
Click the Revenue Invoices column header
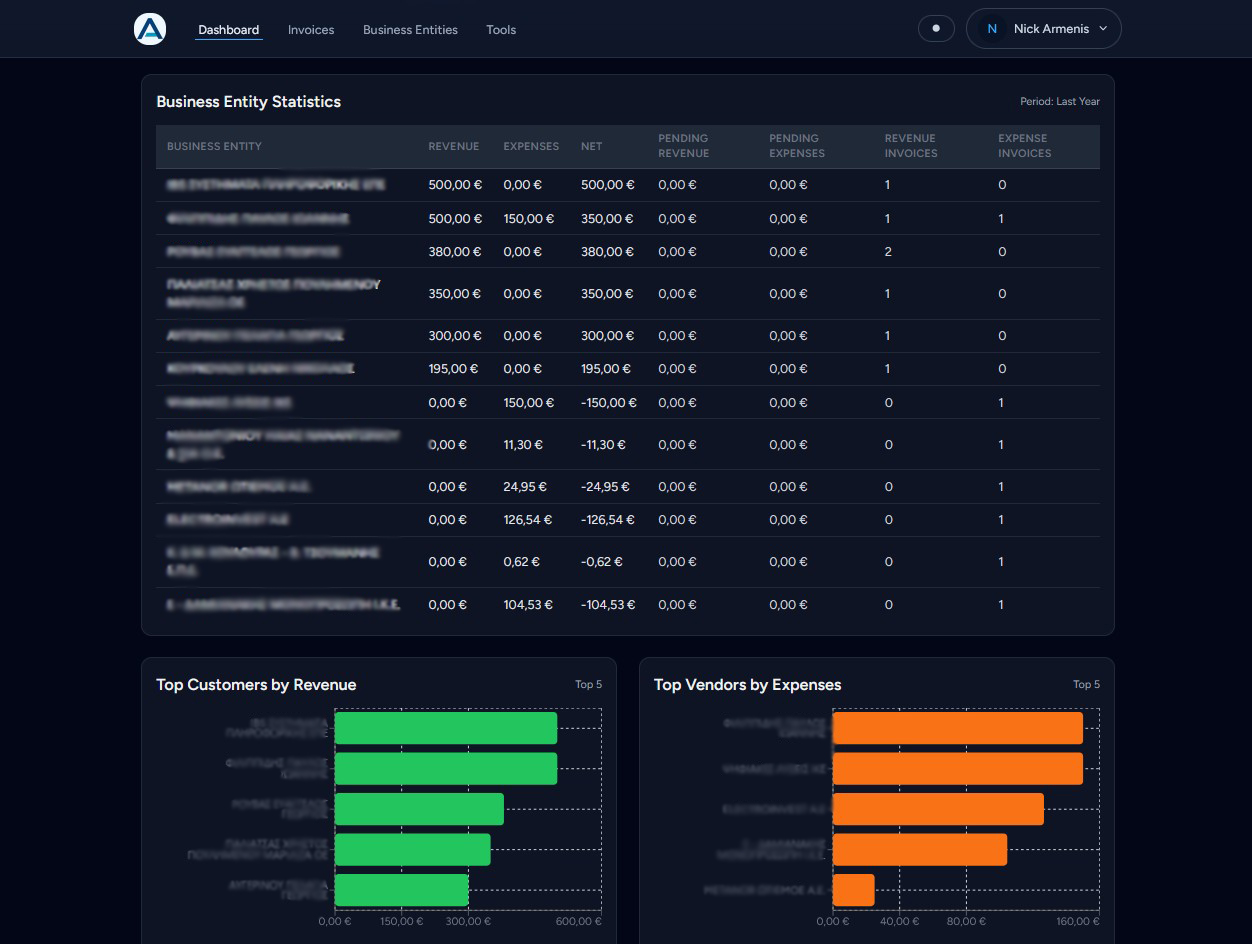pyautogui.click(x=910, y=146)
